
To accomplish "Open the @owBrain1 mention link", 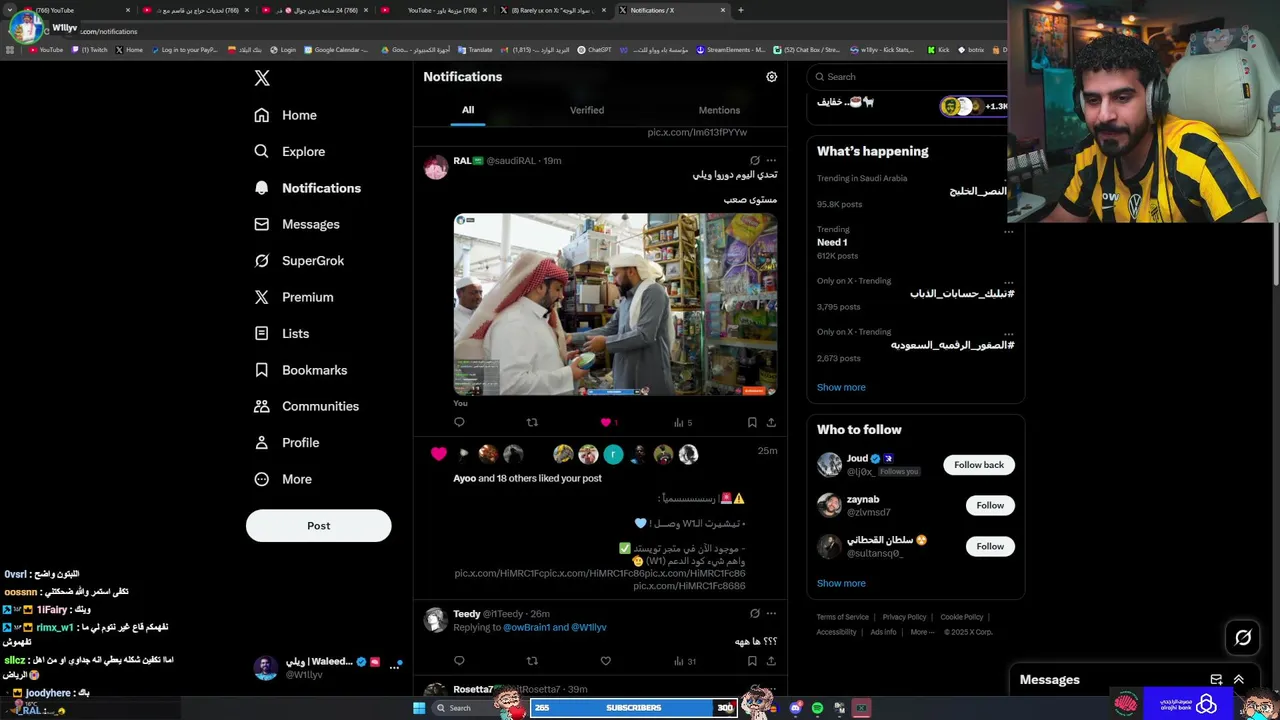I will click(x=526, y=628).
